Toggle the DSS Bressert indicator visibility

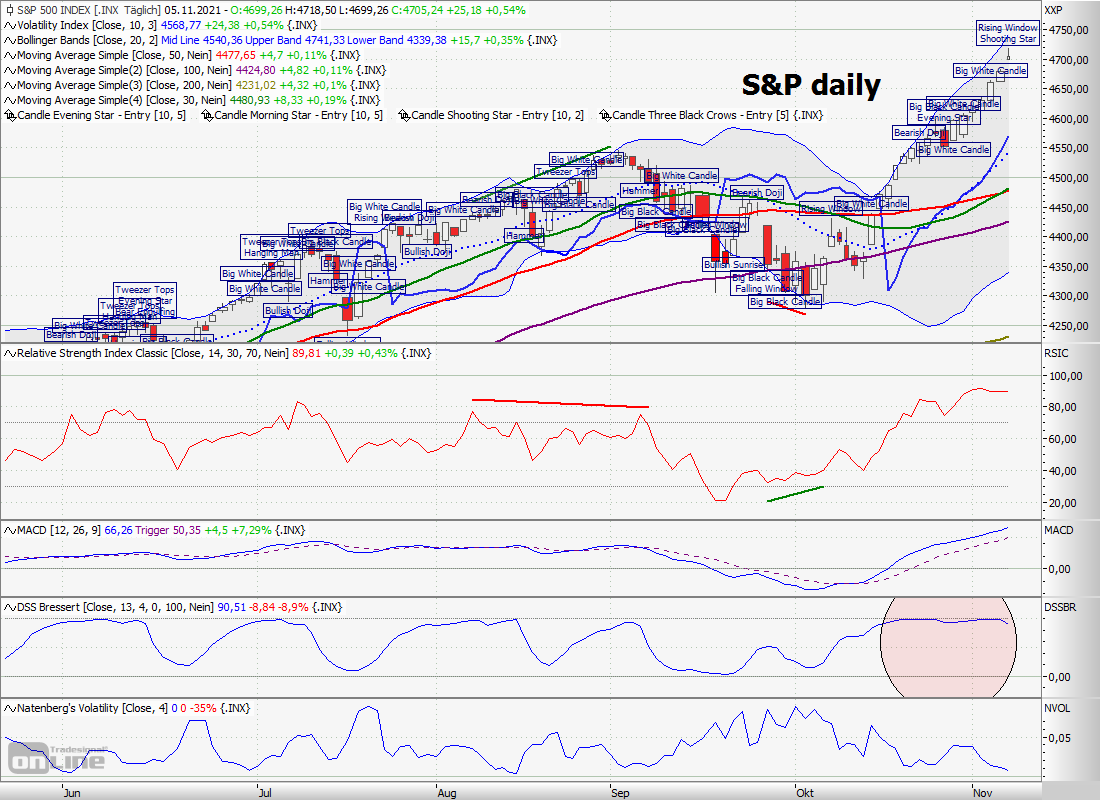point(8,606)
